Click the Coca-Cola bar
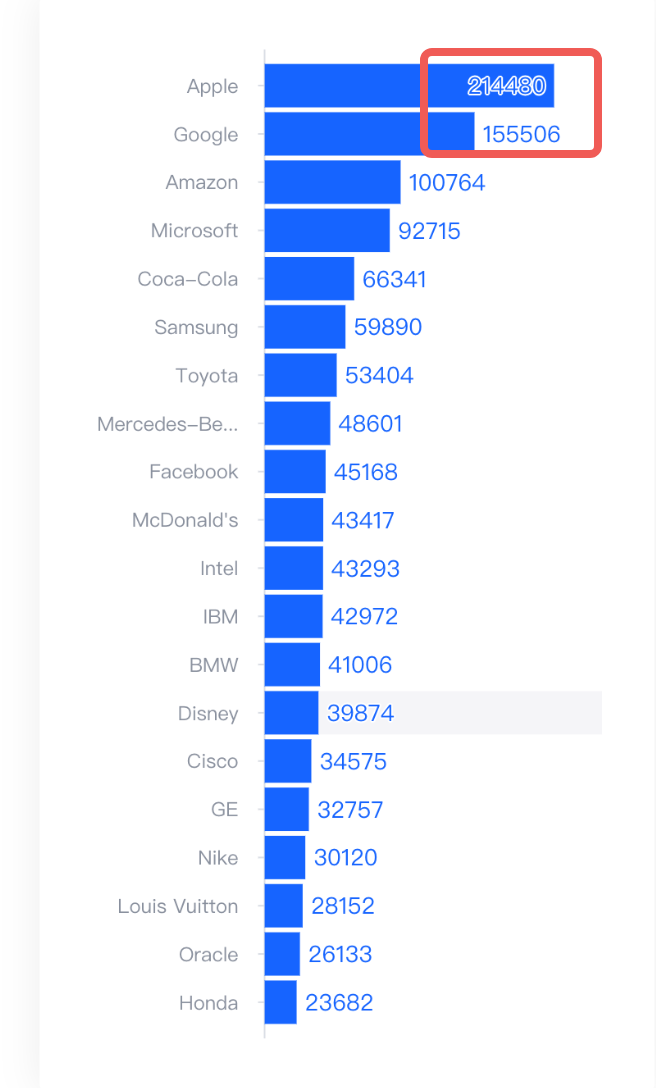656x1088 pixels. tap(309, 279)
